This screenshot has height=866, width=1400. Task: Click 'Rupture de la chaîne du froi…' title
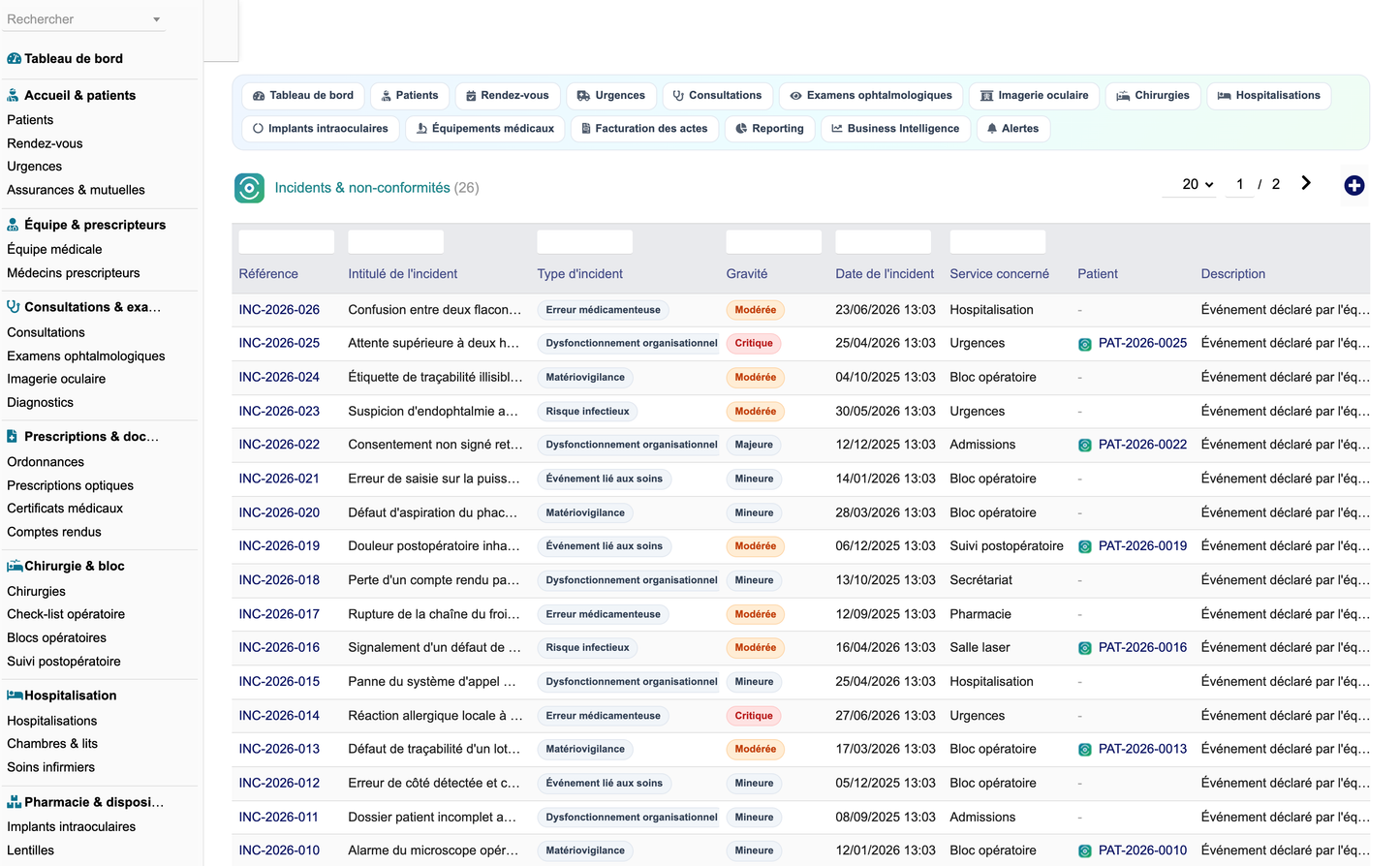[x=434, y=614]
